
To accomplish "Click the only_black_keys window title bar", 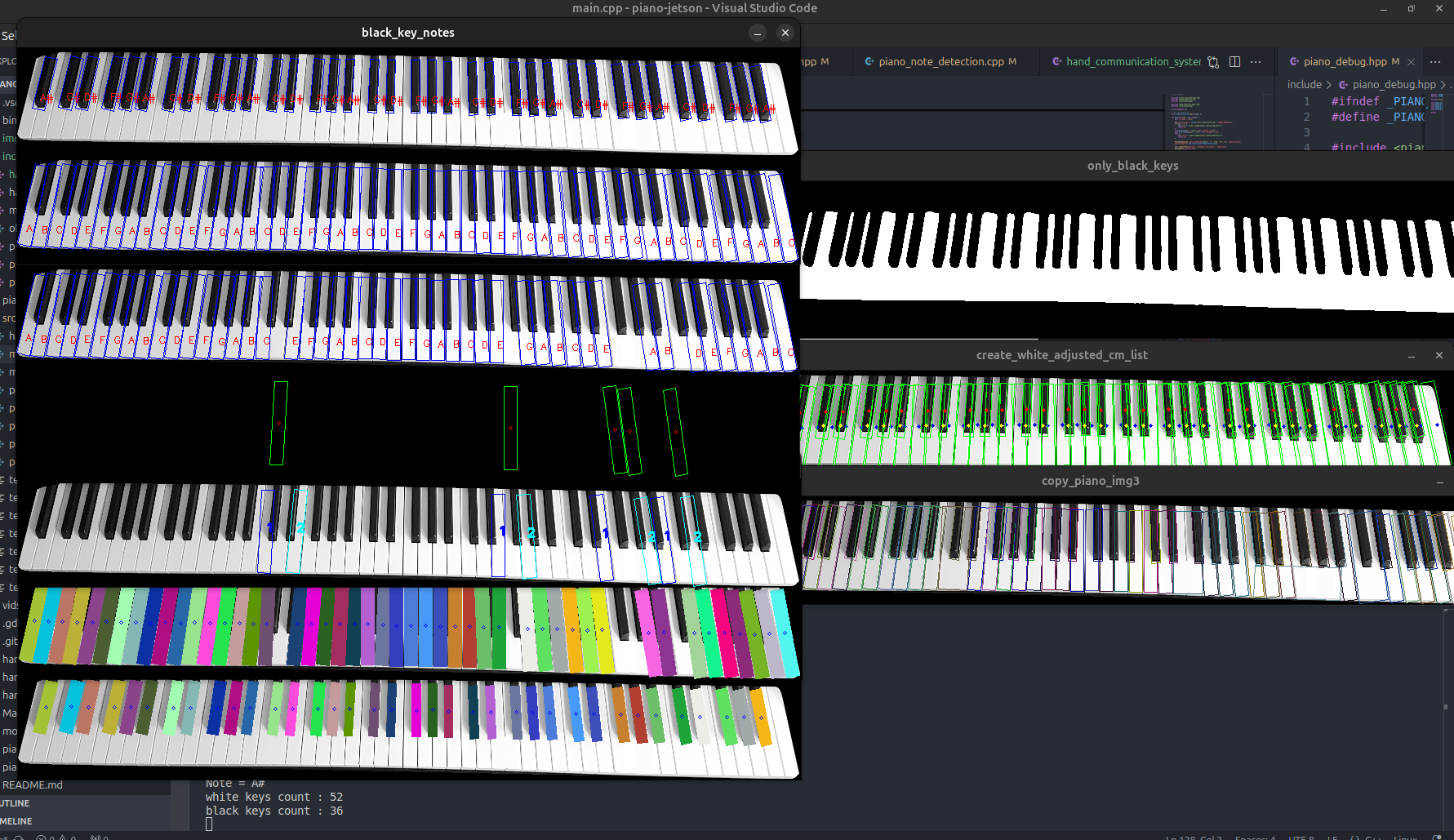I will click(x=1132, y=166).
